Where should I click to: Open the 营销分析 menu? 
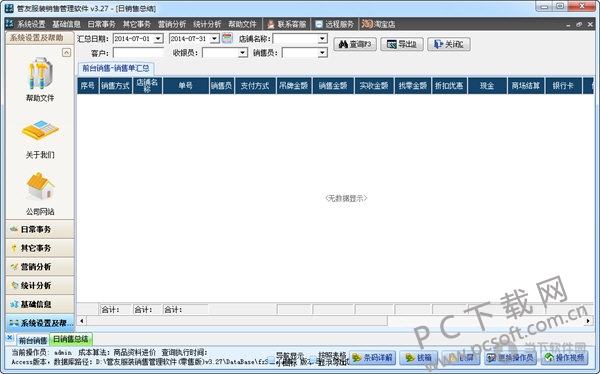[172, 24]
